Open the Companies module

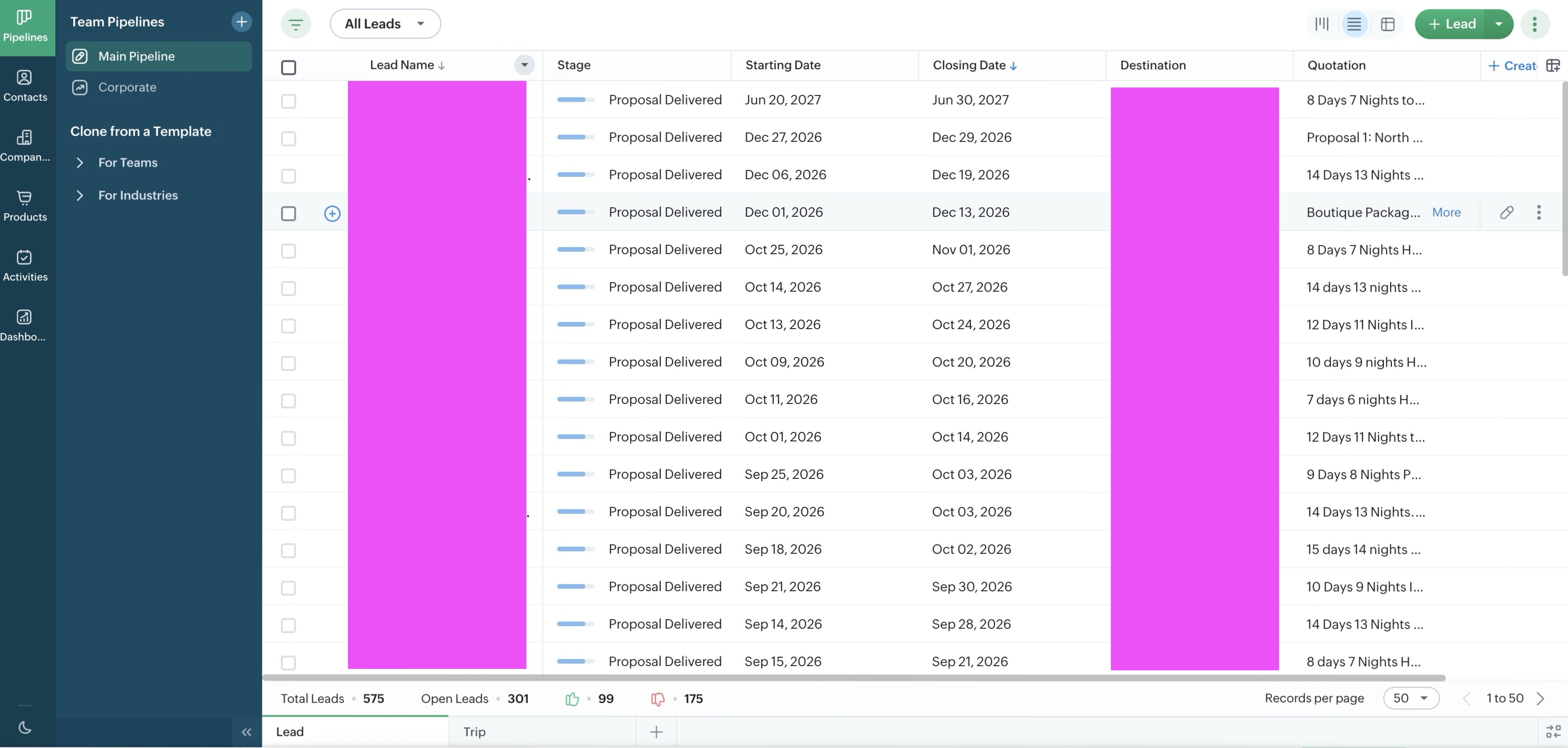(25, 146)
